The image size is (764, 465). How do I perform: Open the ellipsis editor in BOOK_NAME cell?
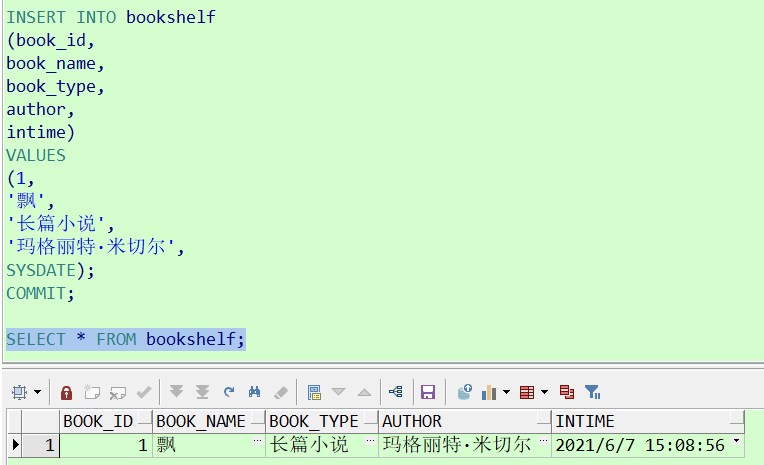coord(257,441)
